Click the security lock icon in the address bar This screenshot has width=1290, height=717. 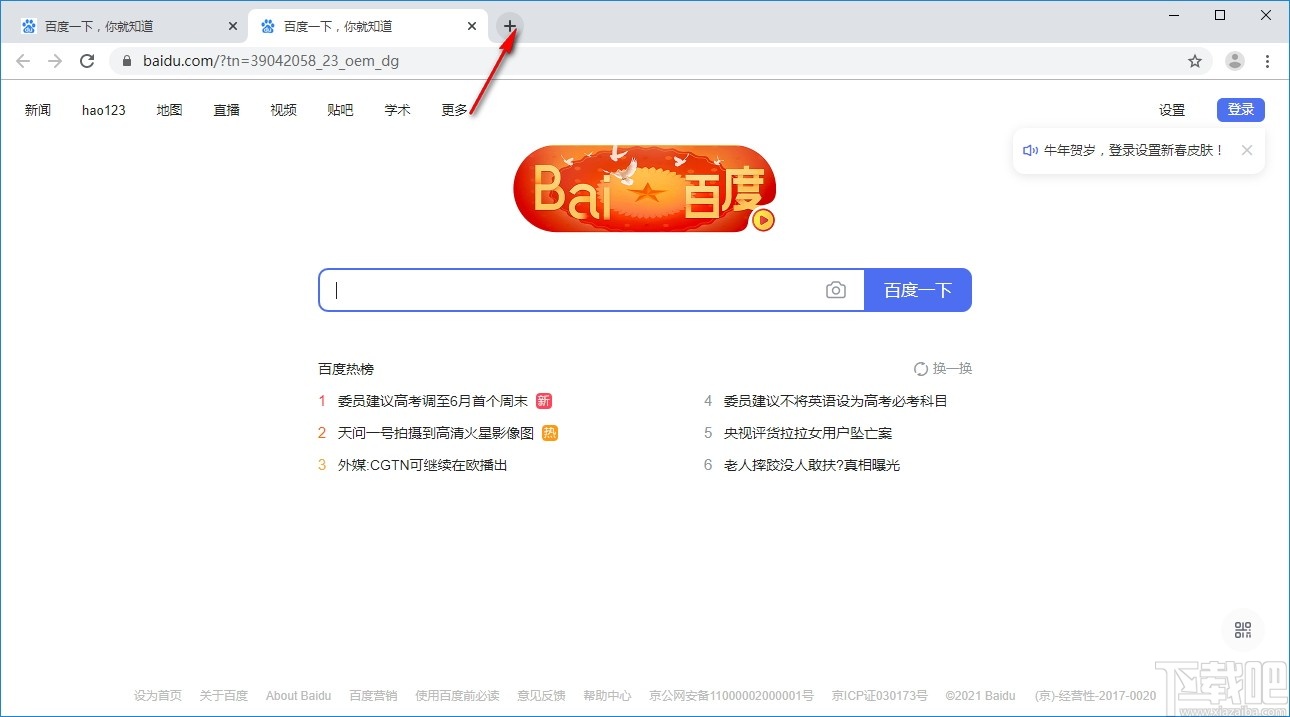[126, 60]
